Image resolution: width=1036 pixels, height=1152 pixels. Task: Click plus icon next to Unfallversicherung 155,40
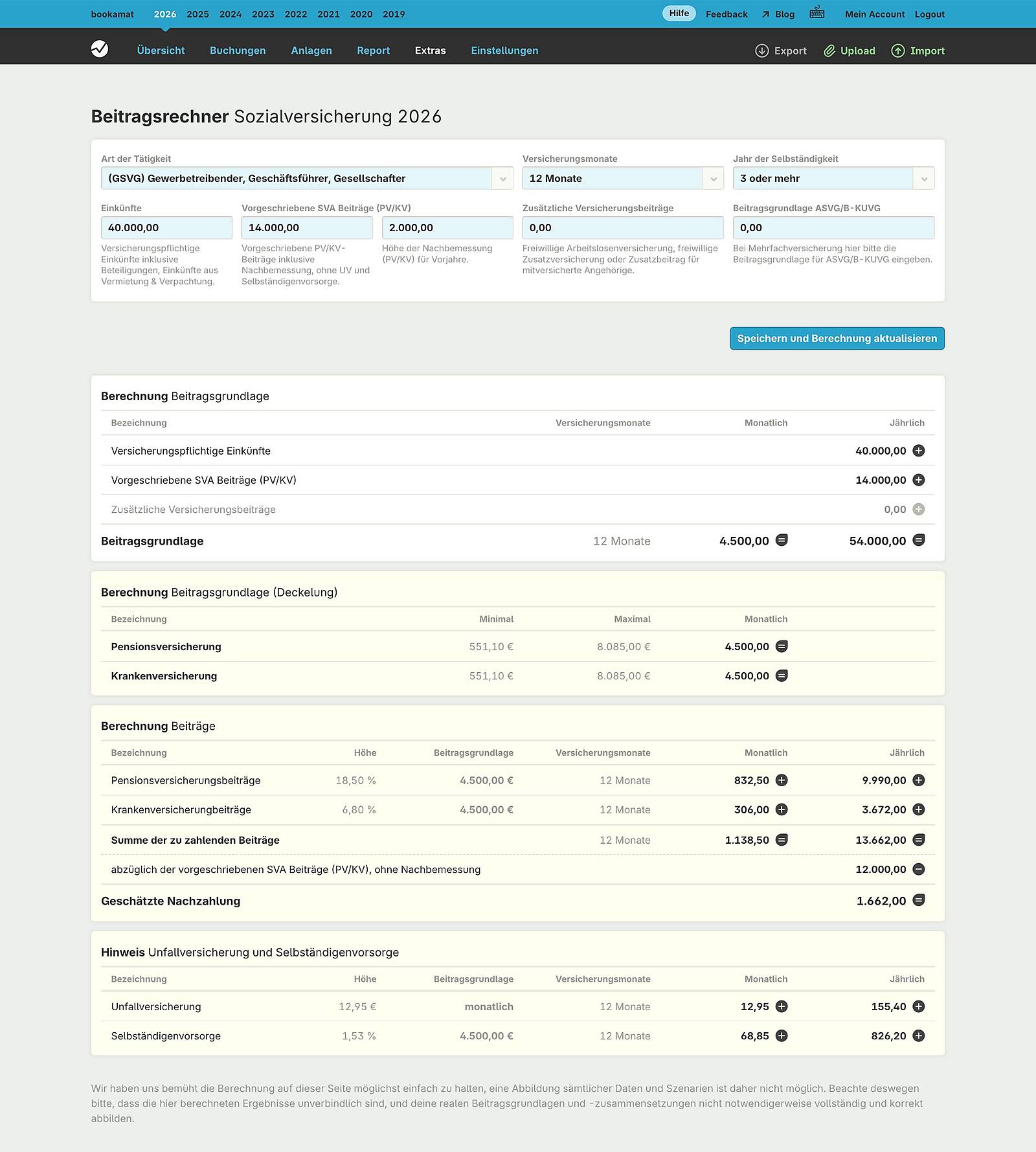pos(918,1006)
